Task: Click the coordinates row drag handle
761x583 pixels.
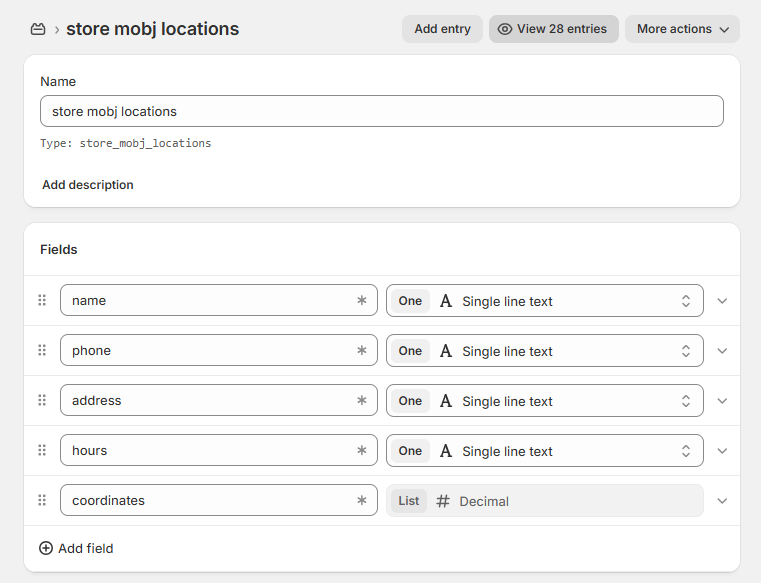Action: tap(42, 500)
